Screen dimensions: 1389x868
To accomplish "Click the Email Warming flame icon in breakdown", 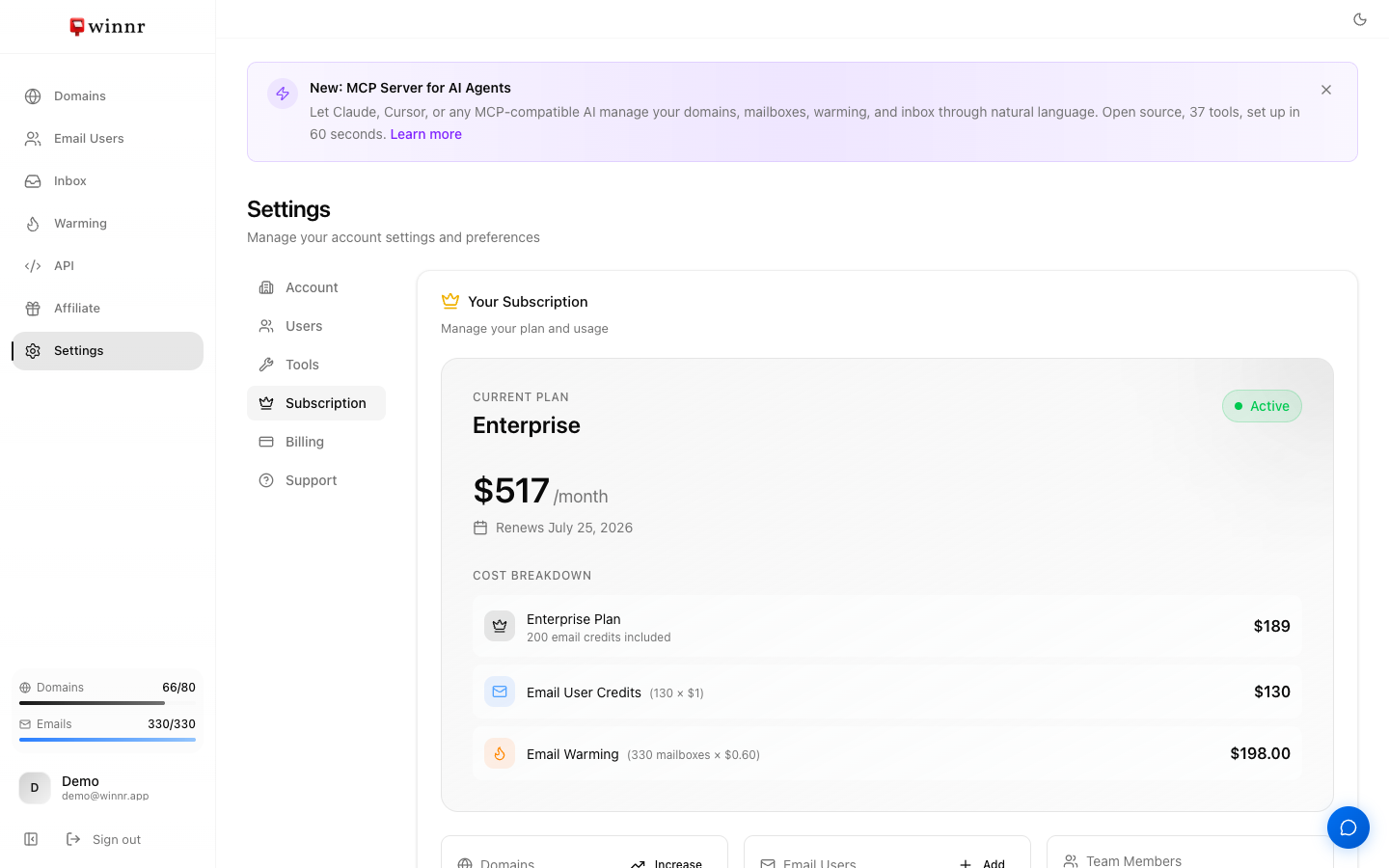I will click(500, 753).
